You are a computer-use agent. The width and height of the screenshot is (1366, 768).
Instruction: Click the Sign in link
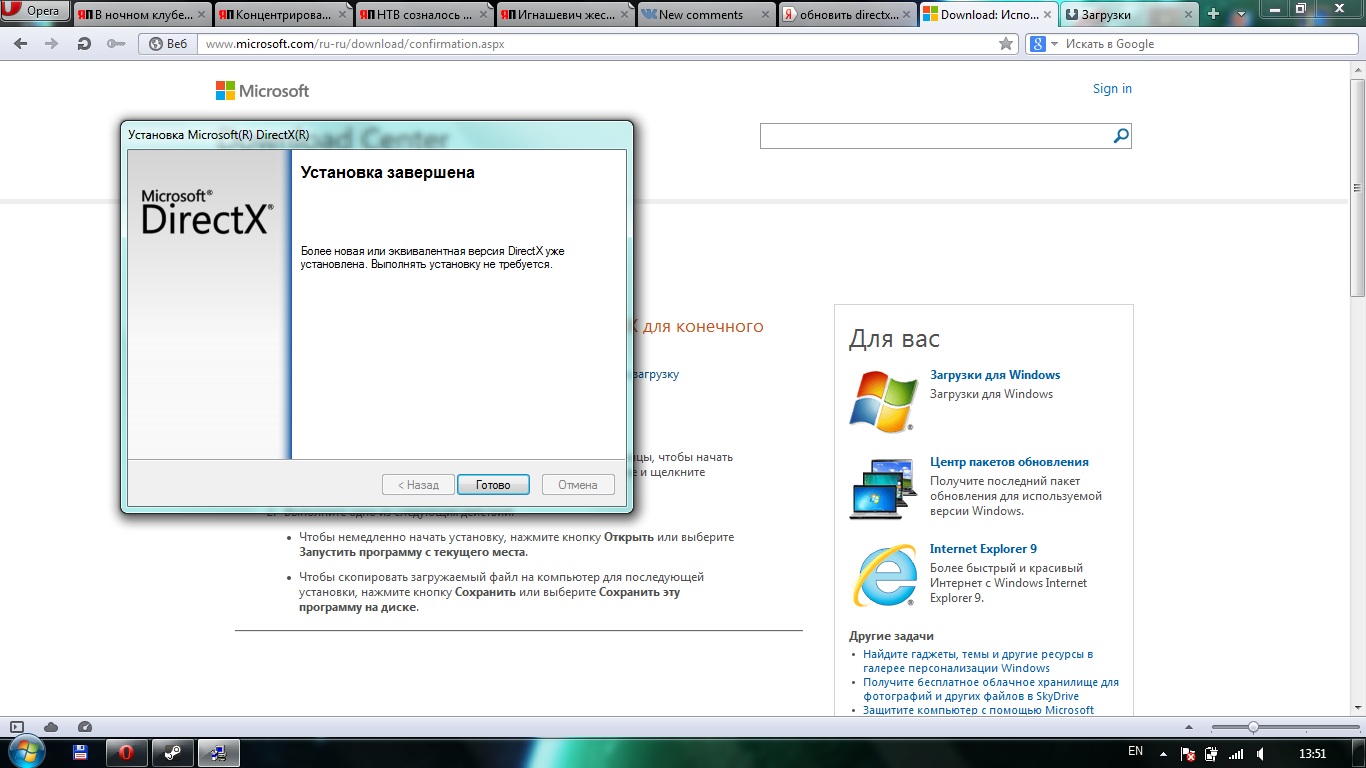[x=1112, y=89]
